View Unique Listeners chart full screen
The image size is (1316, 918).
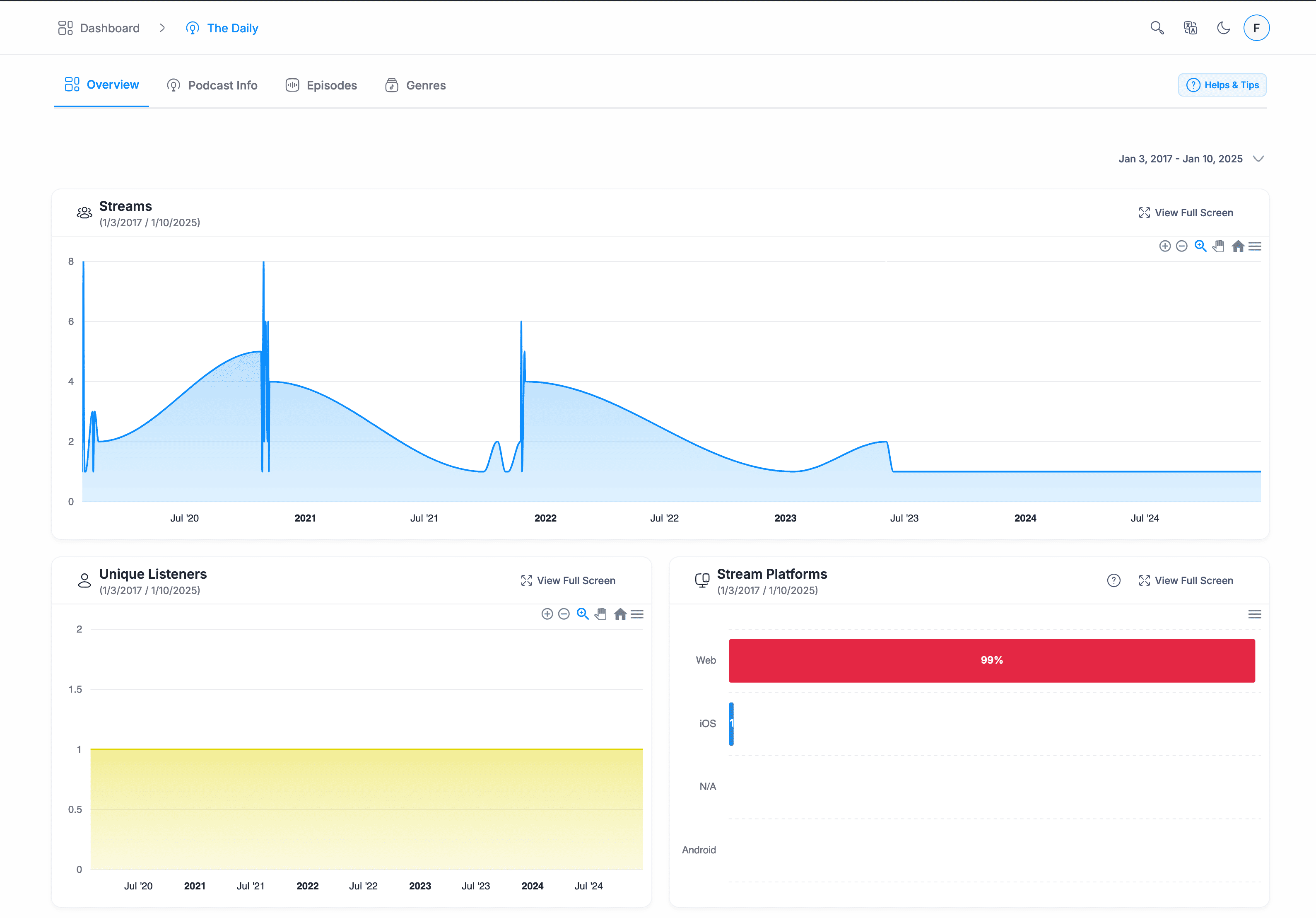[567, 580]
